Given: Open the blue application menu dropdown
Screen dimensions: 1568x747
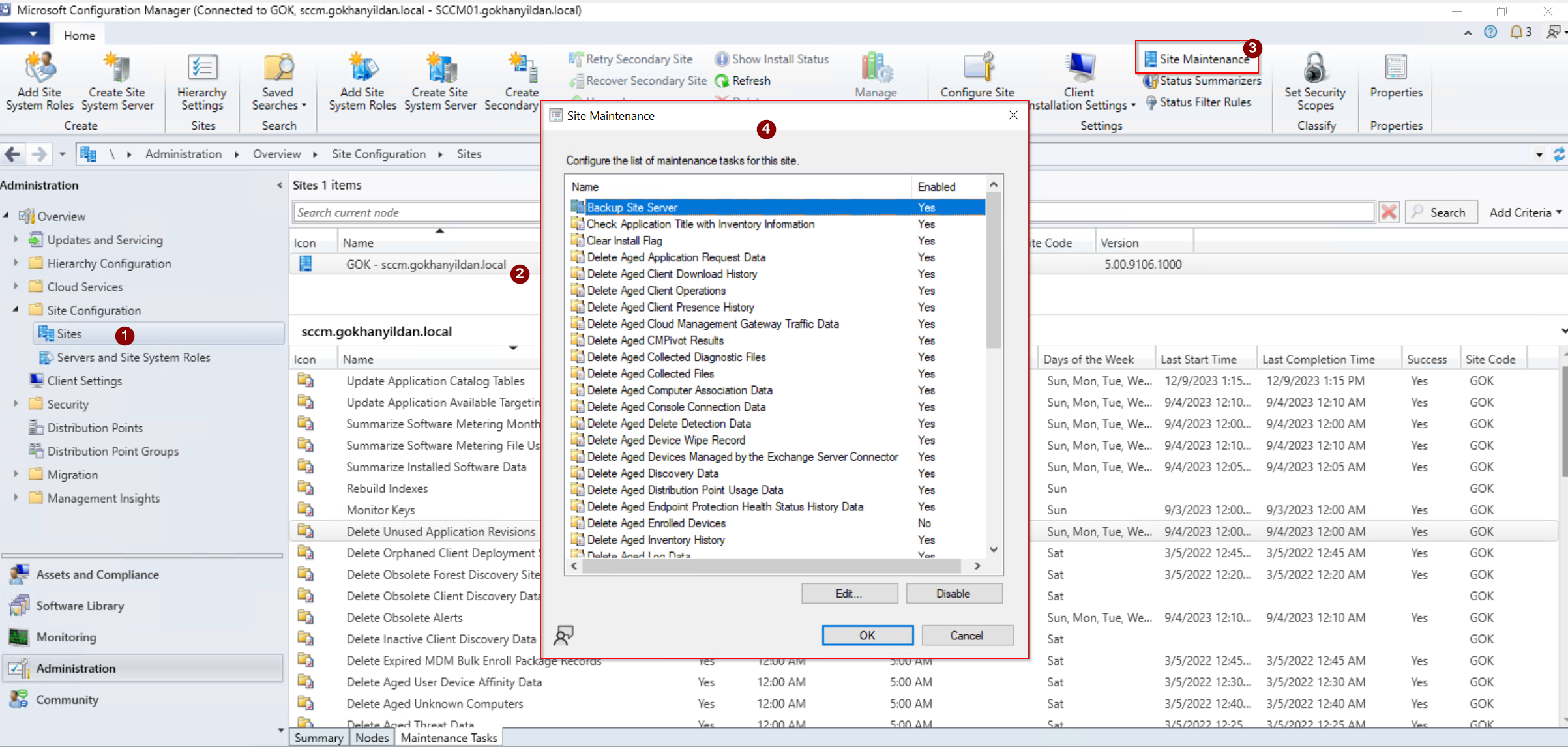Looking at the screenshot, I should click(25, 34).
